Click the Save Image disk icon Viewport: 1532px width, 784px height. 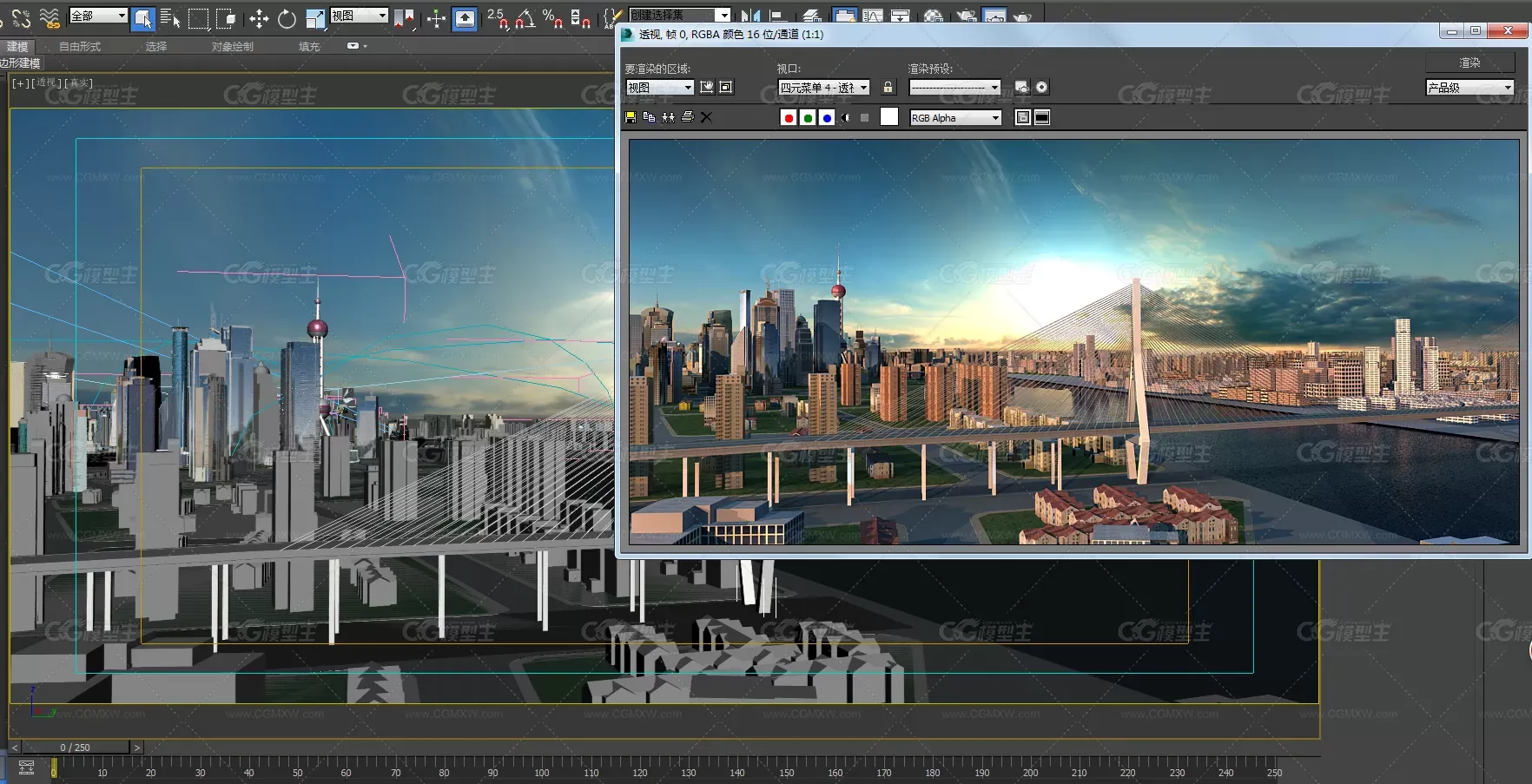point(631,117)
